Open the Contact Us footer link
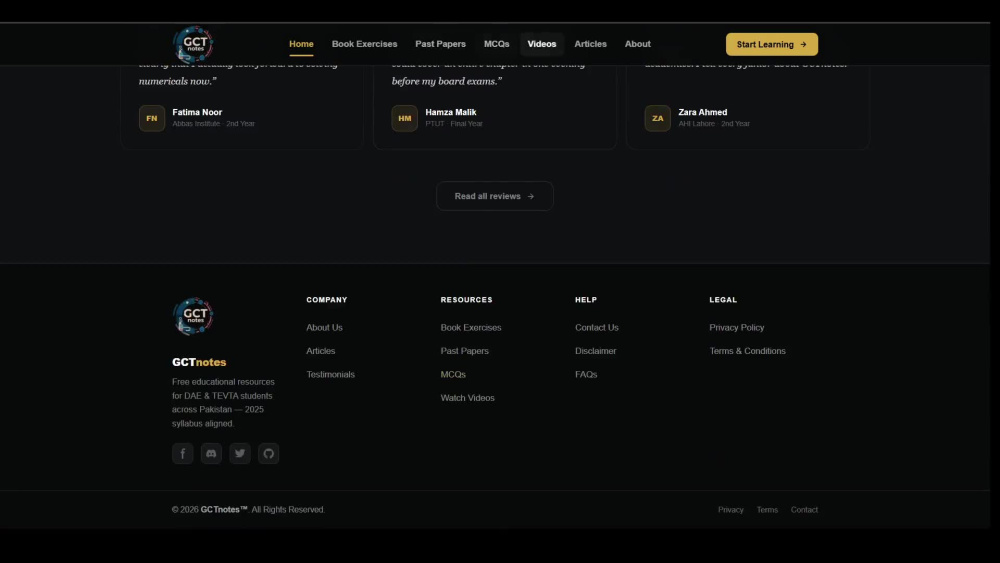The image size is (1000, 563). pos(596,328)
